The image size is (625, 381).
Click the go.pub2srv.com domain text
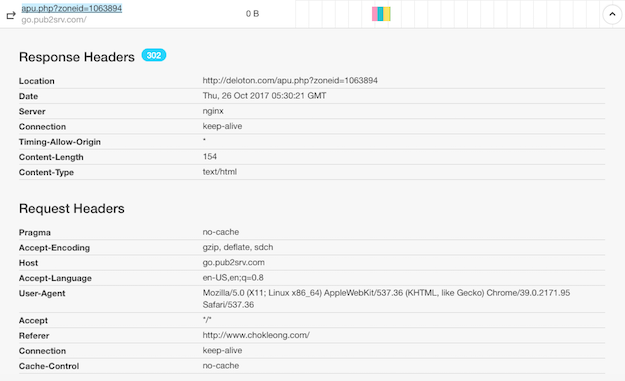coord(54,20)
